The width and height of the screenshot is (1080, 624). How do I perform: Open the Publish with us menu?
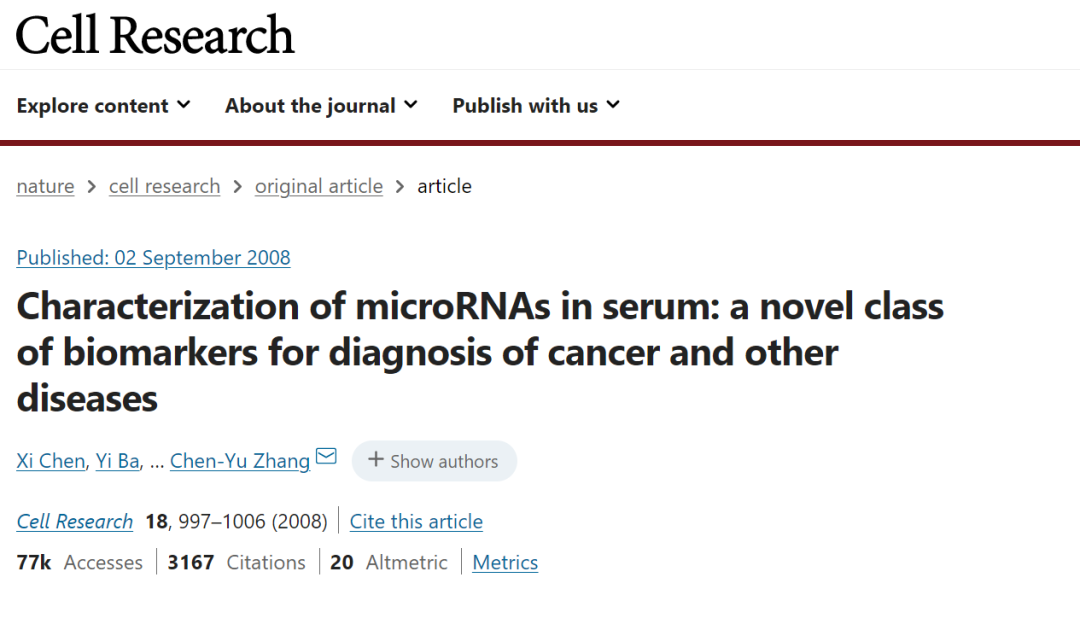[525, 106]
